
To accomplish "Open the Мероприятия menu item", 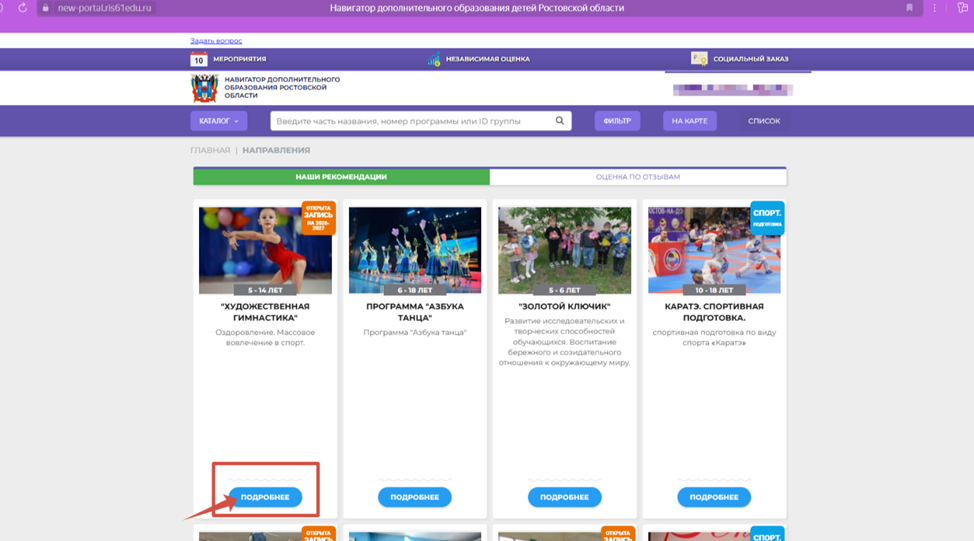I will tap(239, 59).
